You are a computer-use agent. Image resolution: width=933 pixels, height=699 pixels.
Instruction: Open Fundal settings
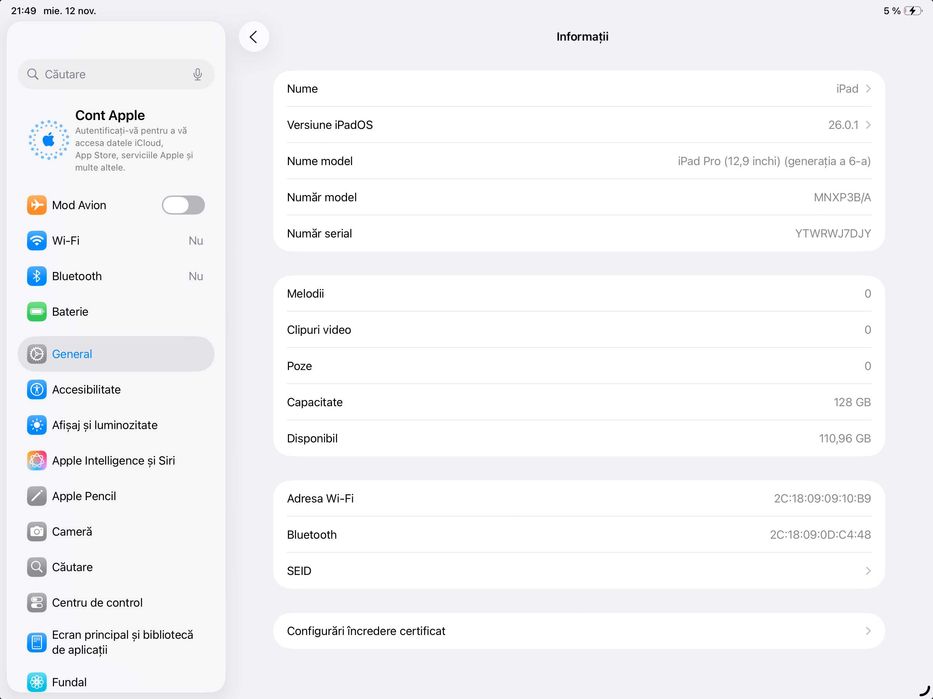coord(116,682)
